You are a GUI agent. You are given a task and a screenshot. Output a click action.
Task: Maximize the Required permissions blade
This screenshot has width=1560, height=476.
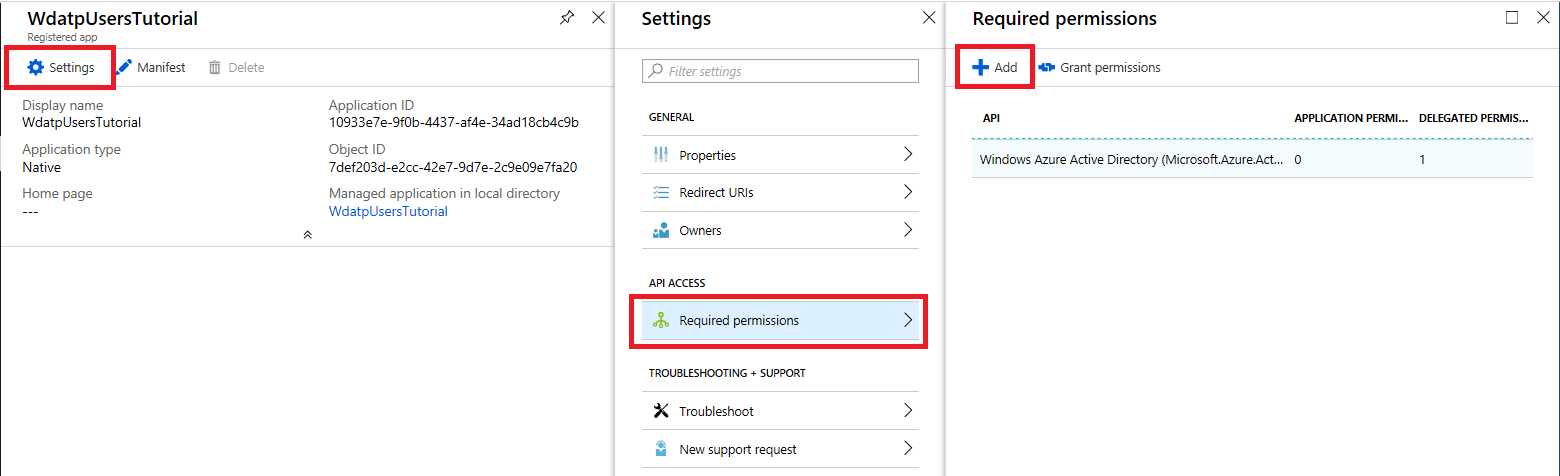1512,18
